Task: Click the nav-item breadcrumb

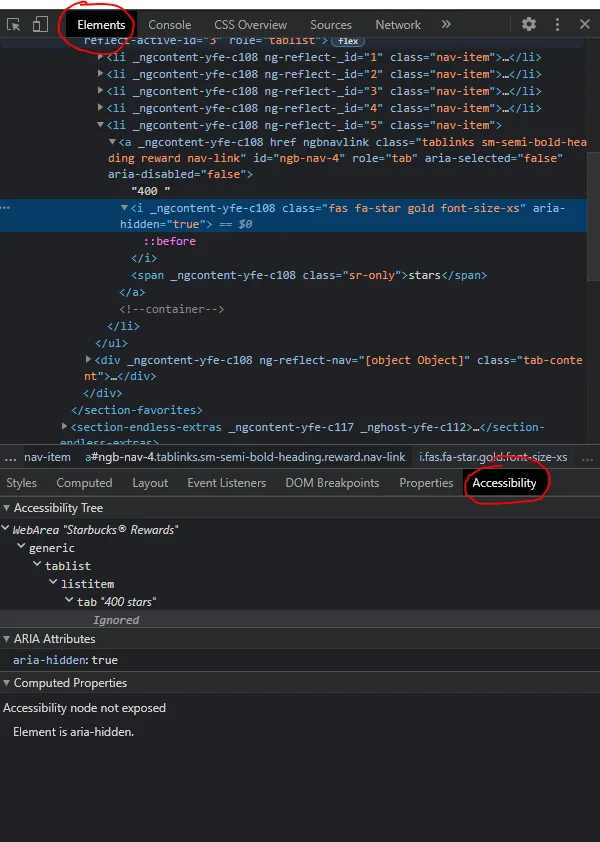Action: tap(47, 457)
